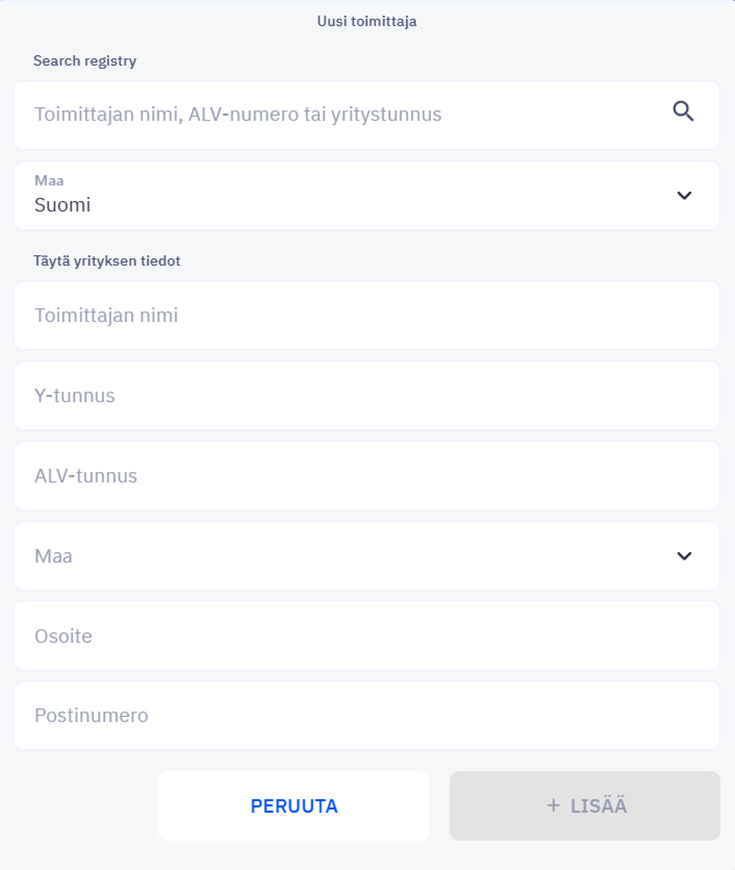
Task: Click the Osoite address field
Action: (367, 636)
